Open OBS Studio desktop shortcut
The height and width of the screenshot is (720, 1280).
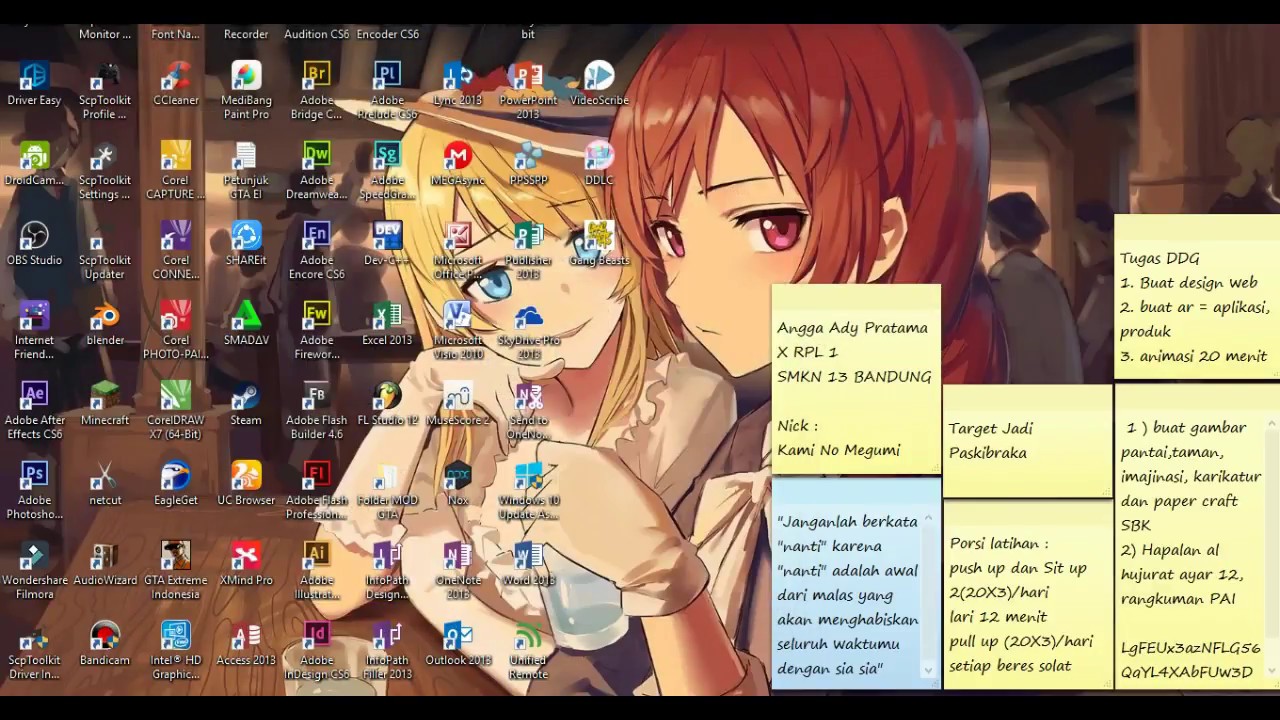click(x=34, y=244)
